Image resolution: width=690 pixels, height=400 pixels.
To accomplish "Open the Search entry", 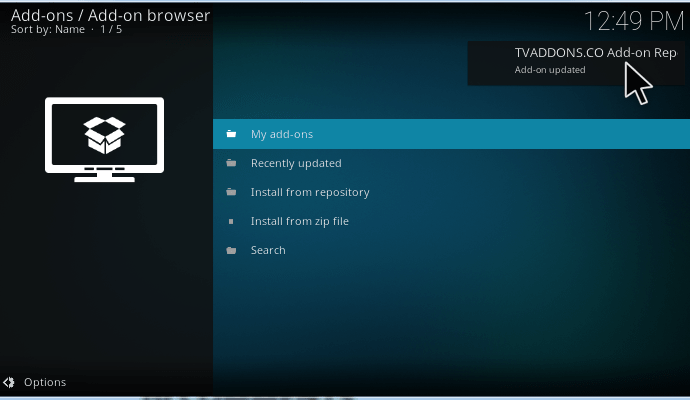I will pos(451,250).
